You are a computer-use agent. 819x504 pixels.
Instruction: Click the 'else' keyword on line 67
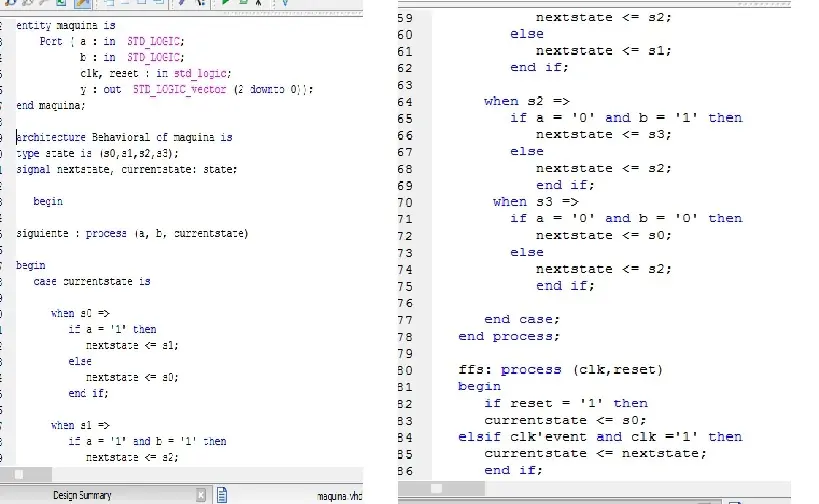[527, 151]
